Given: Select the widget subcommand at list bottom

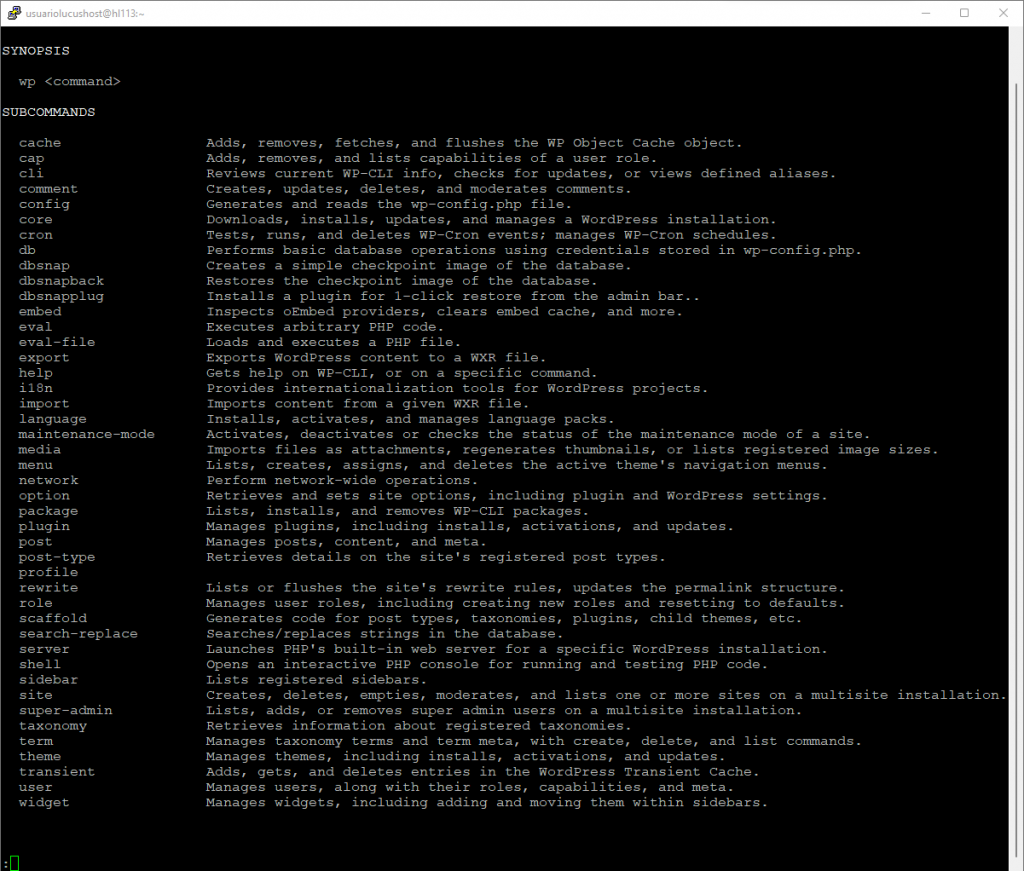Looking at the screenshot, I should tap(43, 802).
